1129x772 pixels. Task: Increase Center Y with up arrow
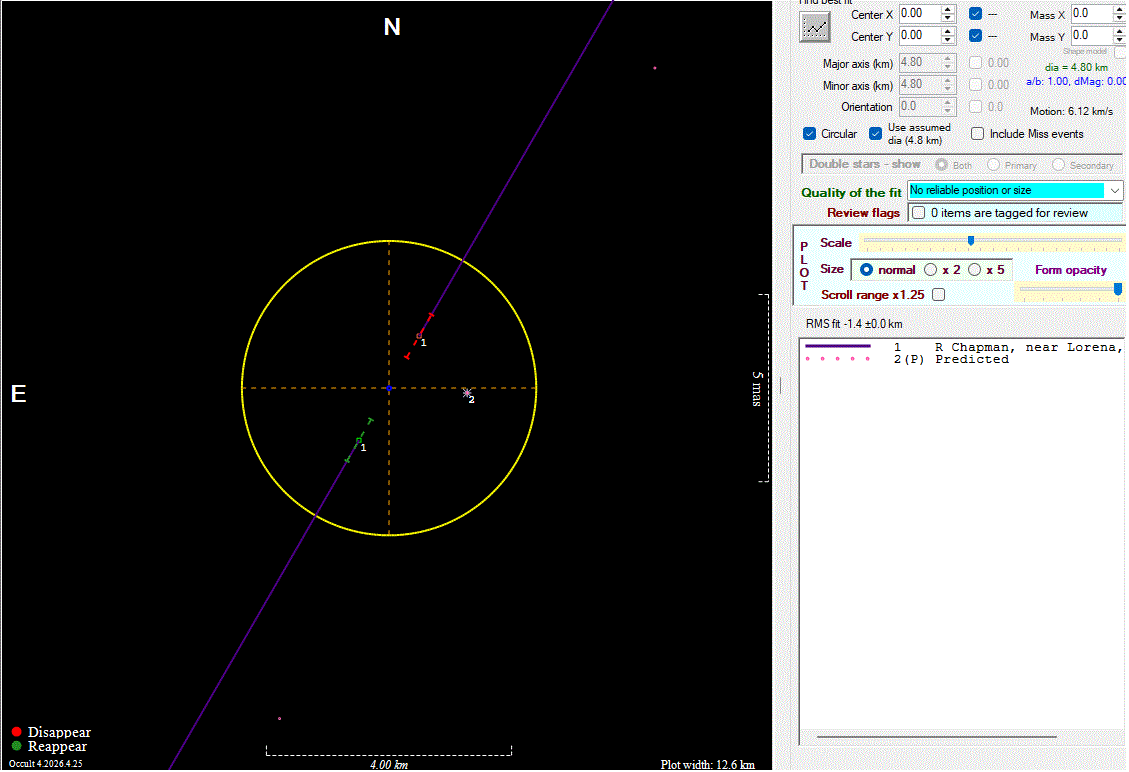pos(948,31)
